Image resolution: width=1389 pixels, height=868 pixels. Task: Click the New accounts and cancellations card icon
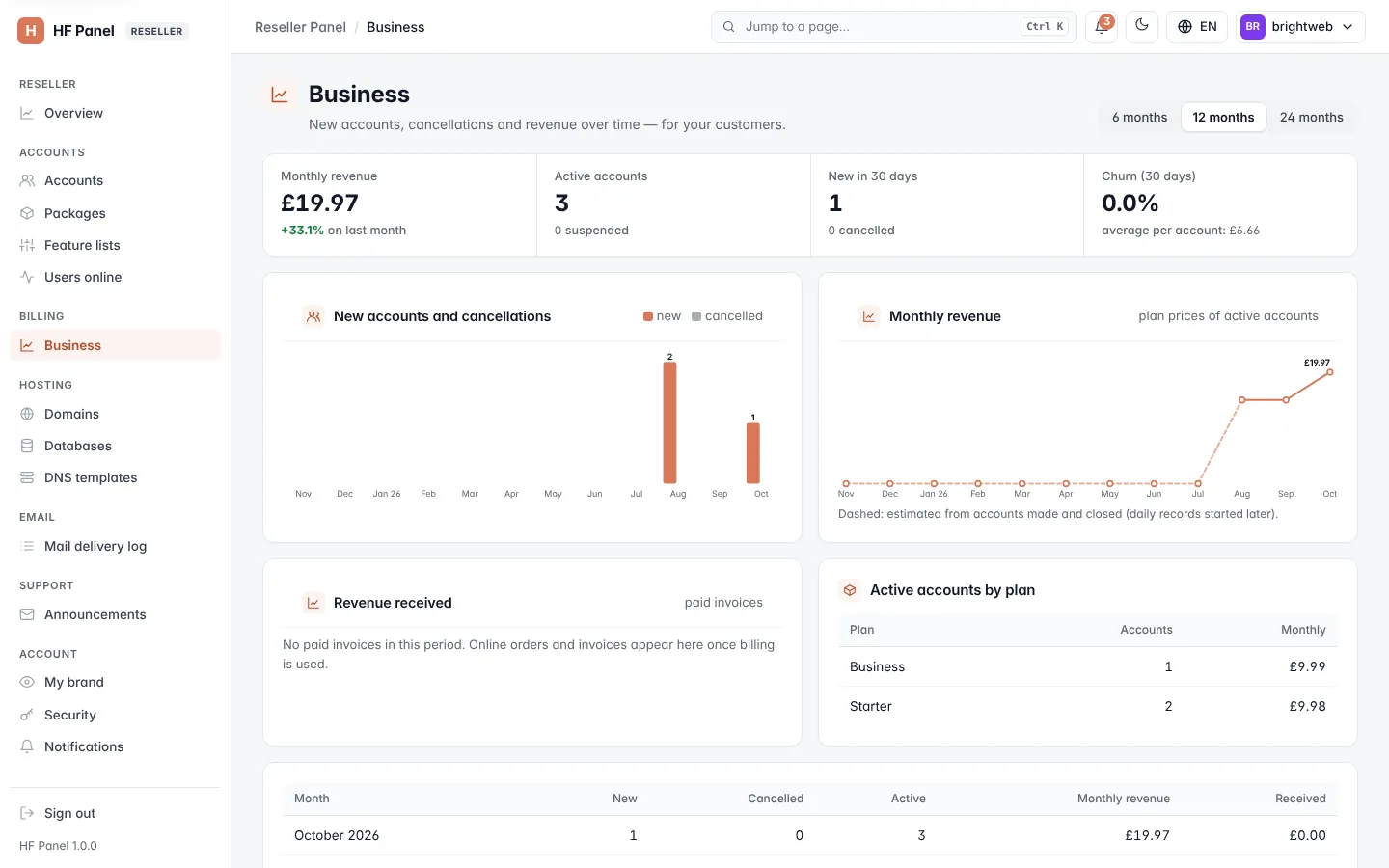coord(313,316)
